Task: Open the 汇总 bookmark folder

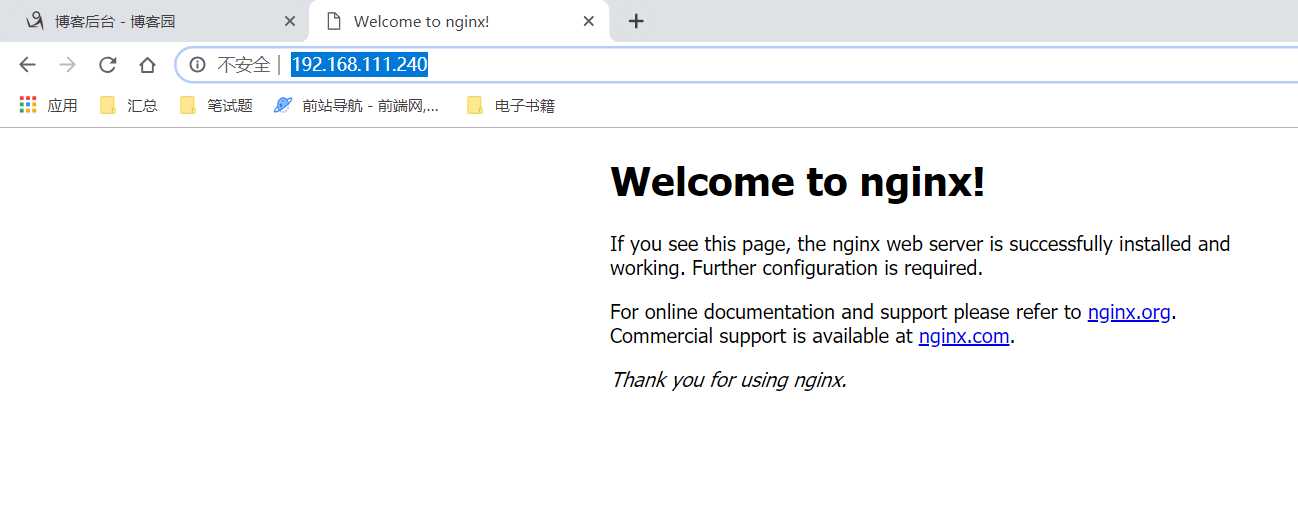Action: point(129,105)
